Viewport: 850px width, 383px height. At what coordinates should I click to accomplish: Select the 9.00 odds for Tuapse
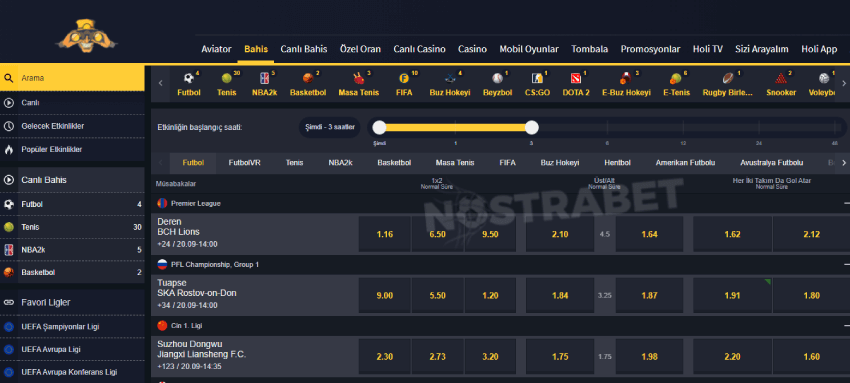click(x=384, y=295)
